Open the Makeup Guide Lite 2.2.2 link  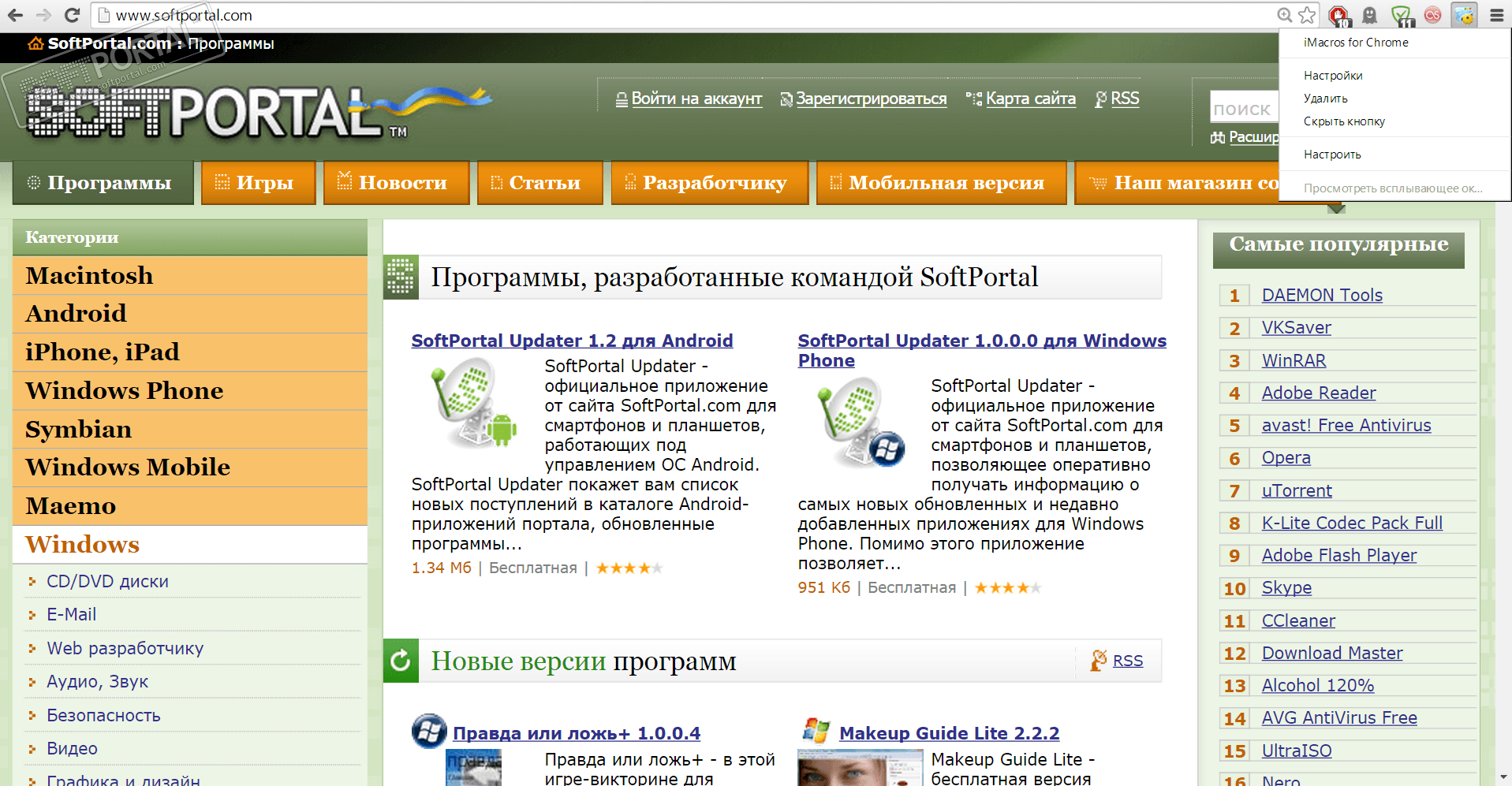949,733
